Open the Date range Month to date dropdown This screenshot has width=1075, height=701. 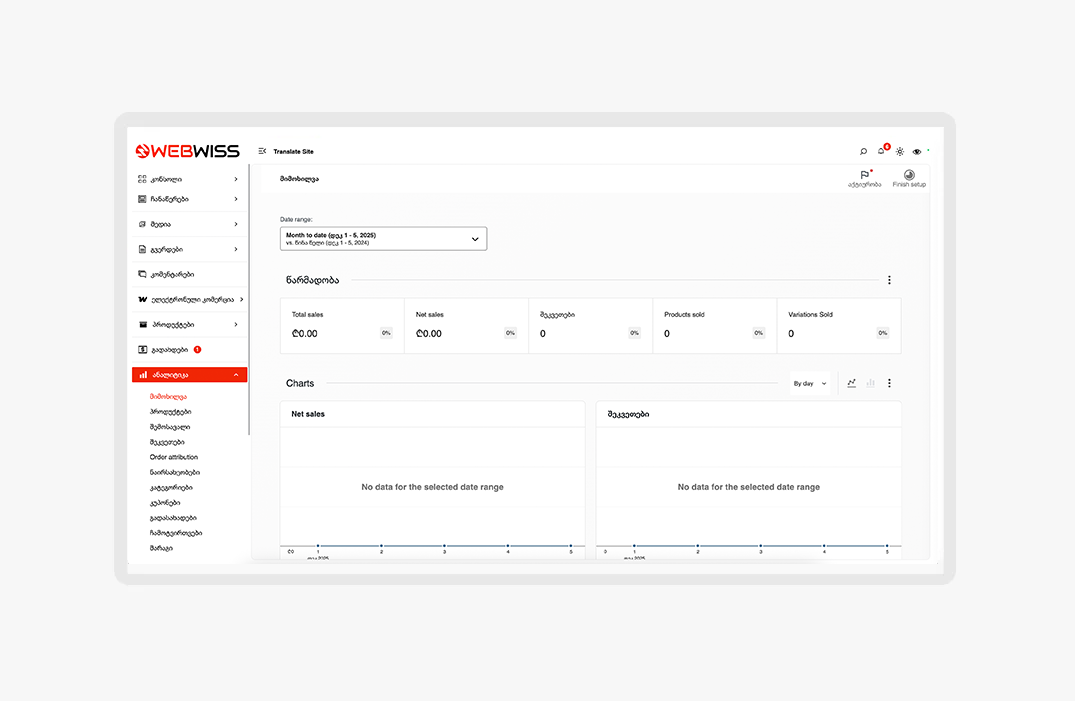click(x=383, y=238)
